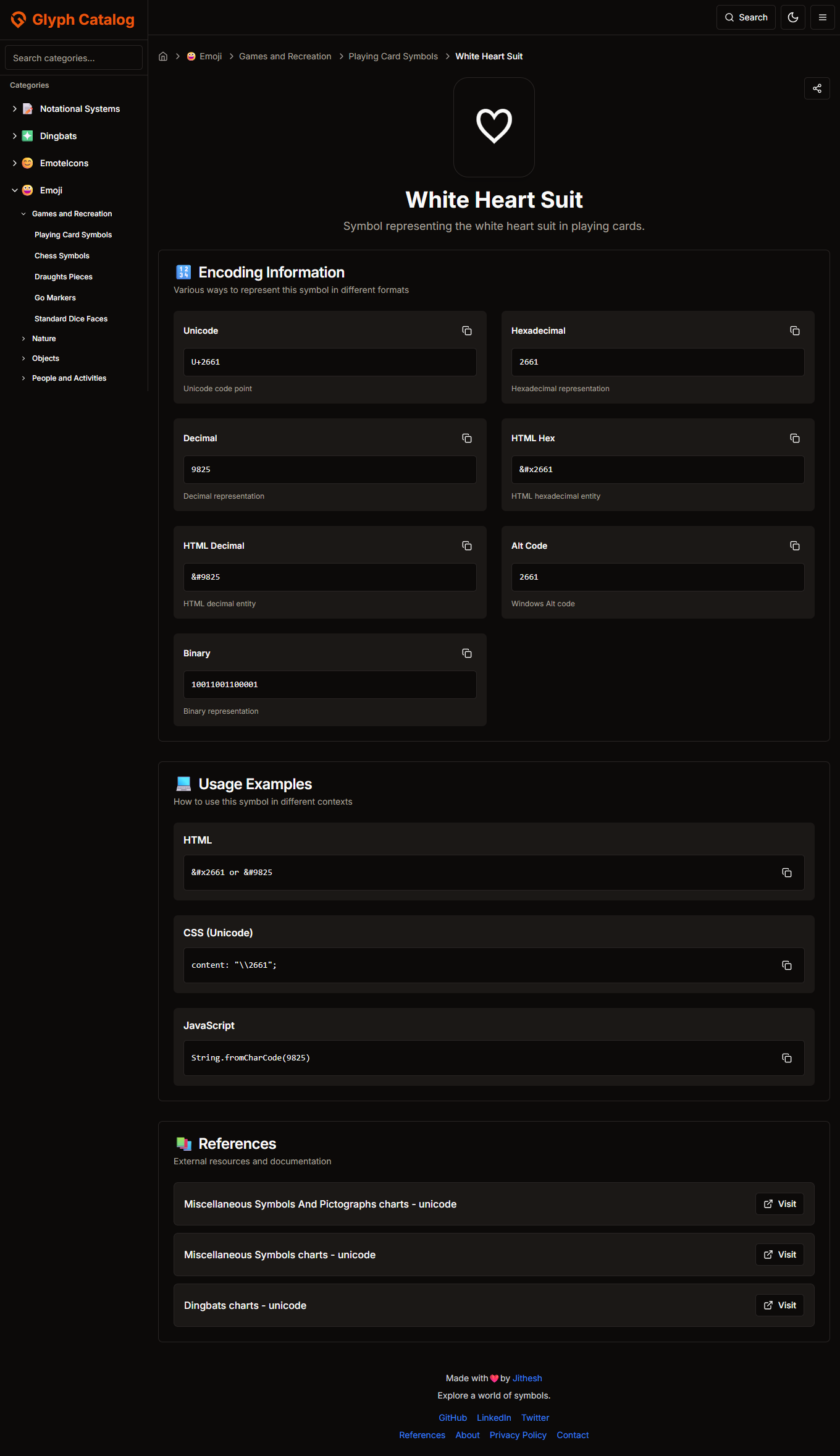Click the Dingbats category label
The height and width of the screenshot is (1456, 840).
[x=59, y=136]
